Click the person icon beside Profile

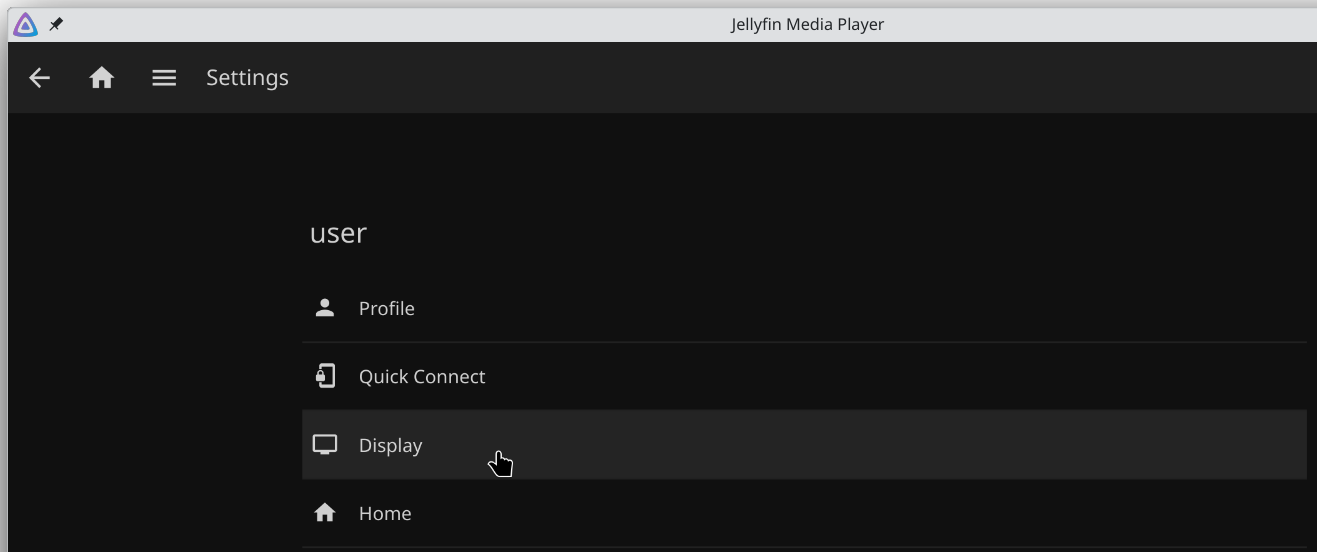(325, 308)
